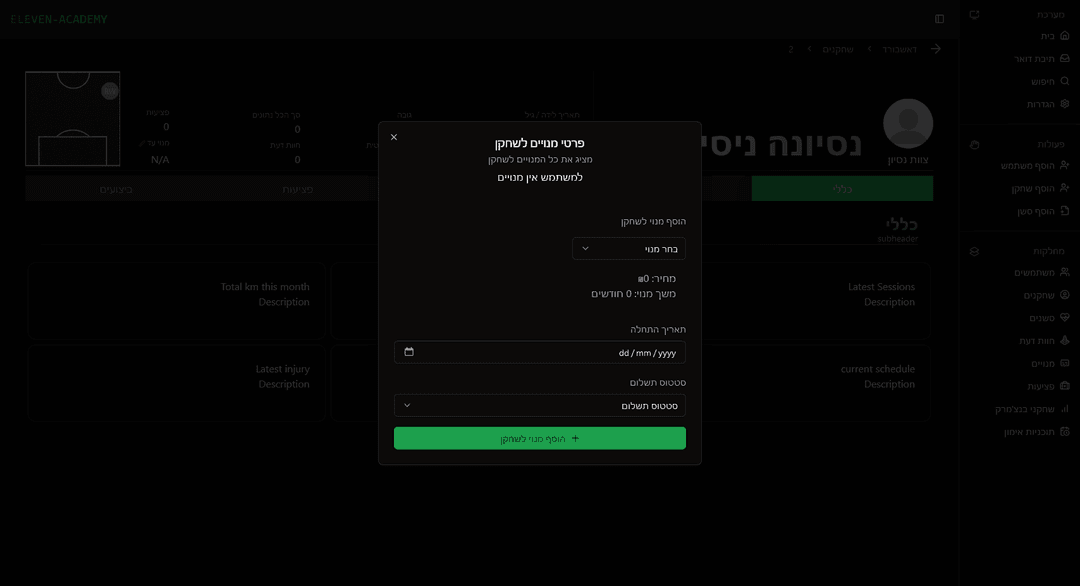
Task: Open the בחר מנוי subscription dropdown
Action: (629, 249)
